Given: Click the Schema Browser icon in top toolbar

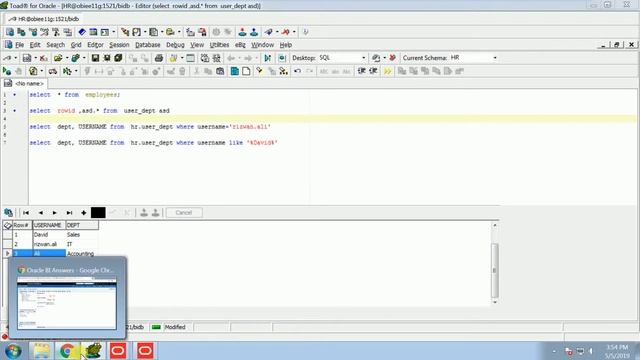Looking at the screenshot, I should pyautogui.click(x=21, y=32).
